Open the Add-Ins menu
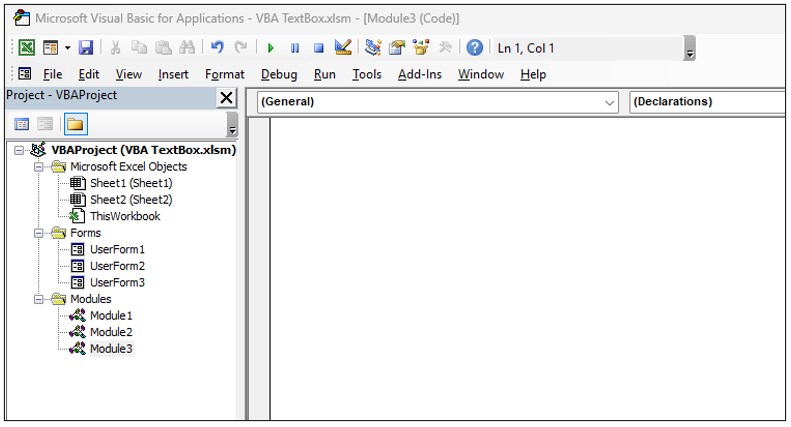 pos(420,75)
